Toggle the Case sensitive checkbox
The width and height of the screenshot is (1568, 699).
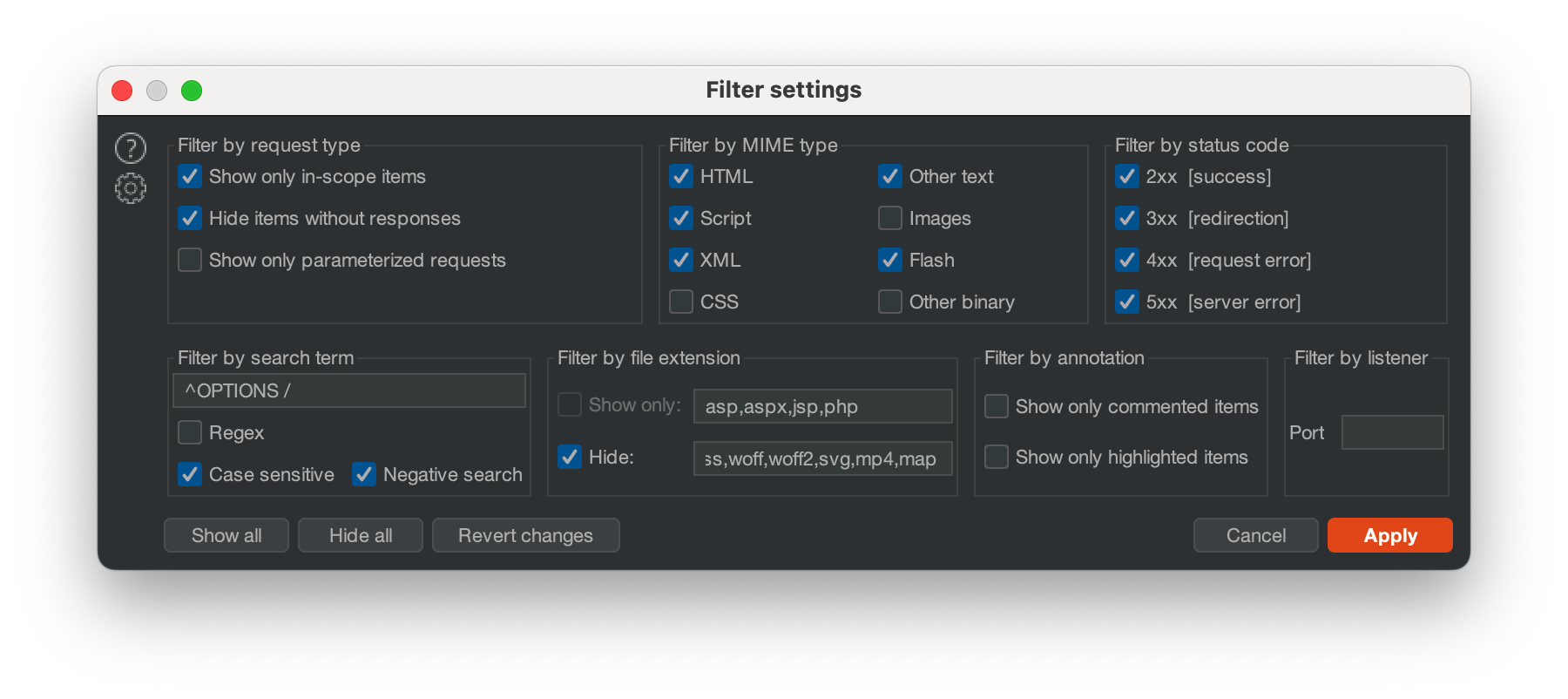pyautogui.click(x=190, y=475)
